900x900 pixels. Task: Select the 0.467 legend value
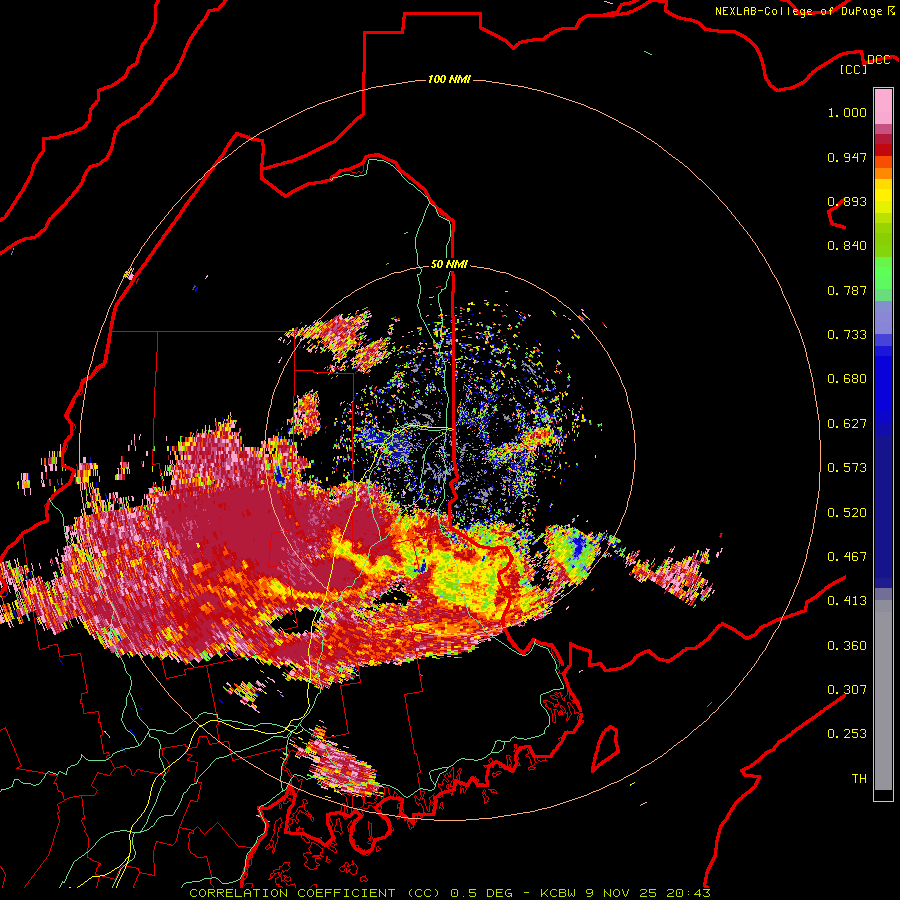[847, 557]
